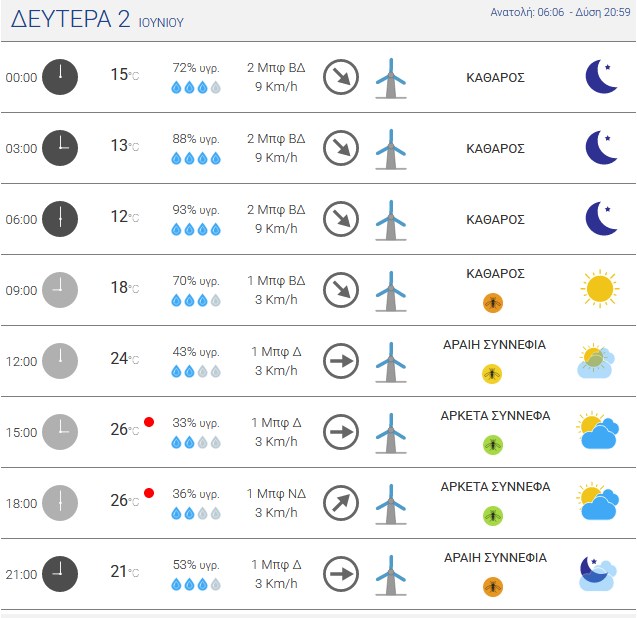Click the crescent moon icon at 00:00
Viewport: 637px width, 618px height.
click(601, 77)
